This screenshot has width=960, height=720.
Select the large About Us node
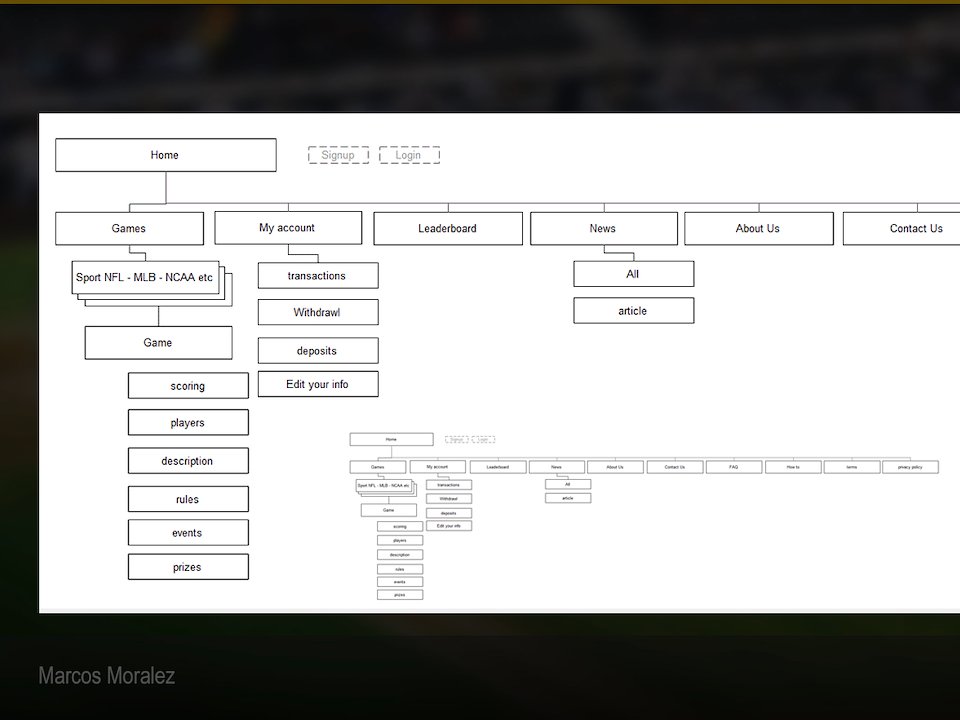point(759,228)
